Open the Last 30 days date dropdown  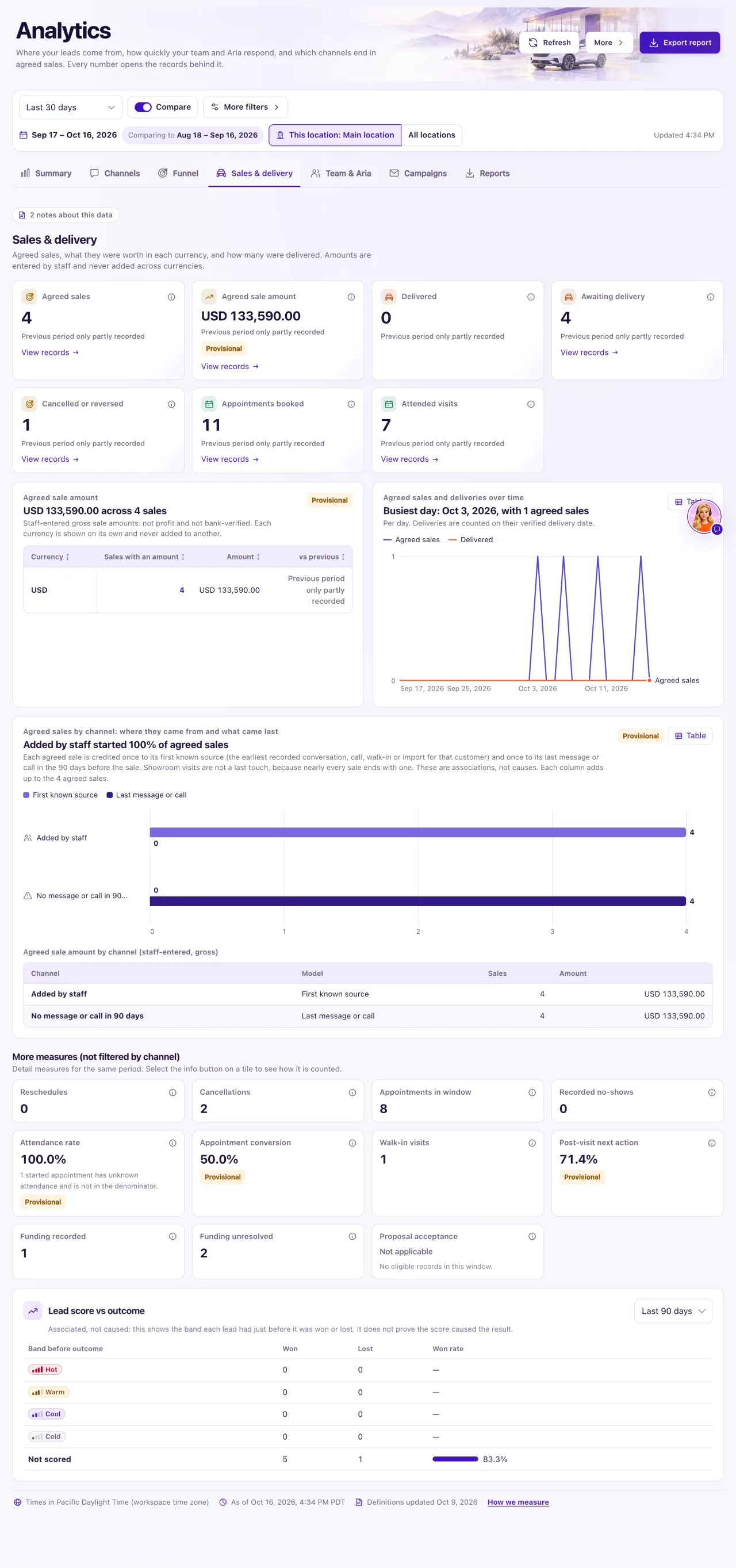pyautogui.click(x=71, y=107)
